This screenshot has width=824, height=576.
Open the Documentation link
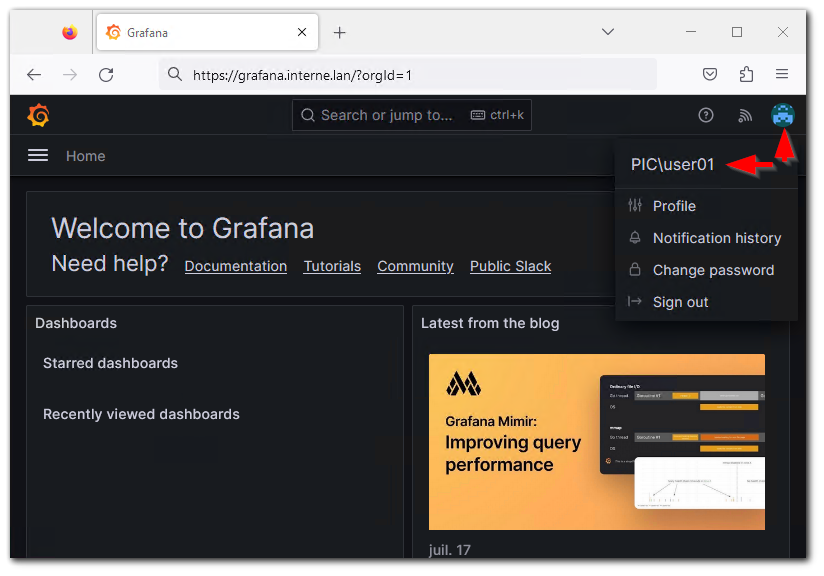tap(235, 266)
